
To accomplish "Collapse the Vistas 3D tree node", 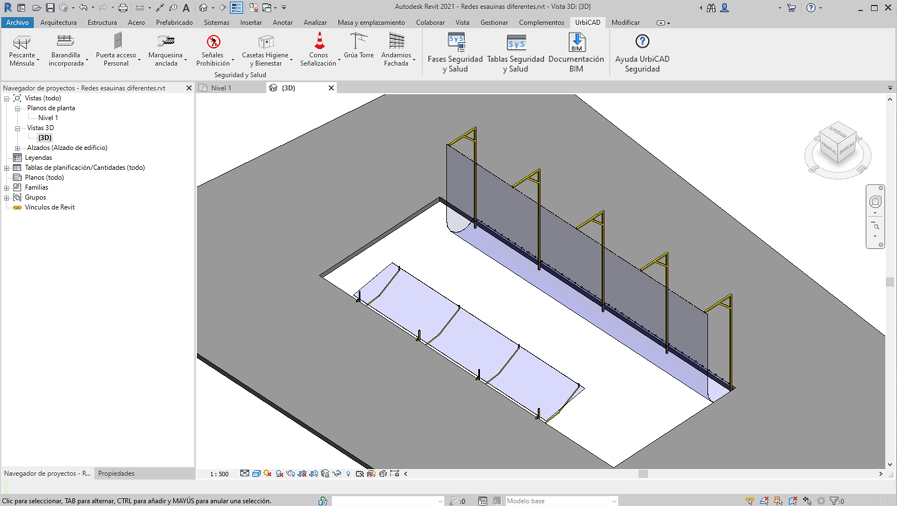I will pos(18,128).
